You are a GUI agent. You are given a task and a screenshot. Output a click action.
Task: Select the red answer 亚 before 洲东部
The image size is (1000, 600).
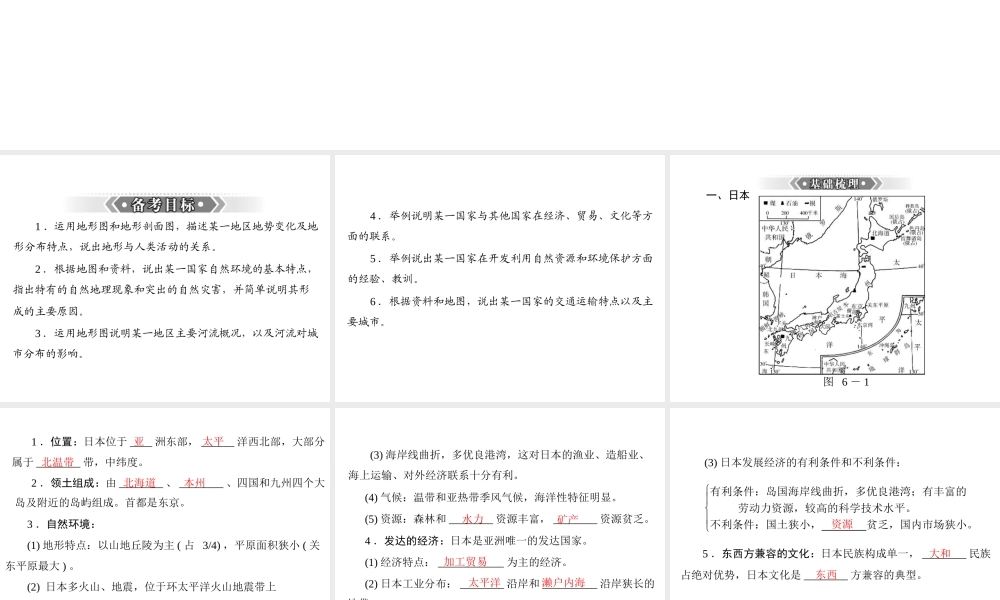[139, 441]
